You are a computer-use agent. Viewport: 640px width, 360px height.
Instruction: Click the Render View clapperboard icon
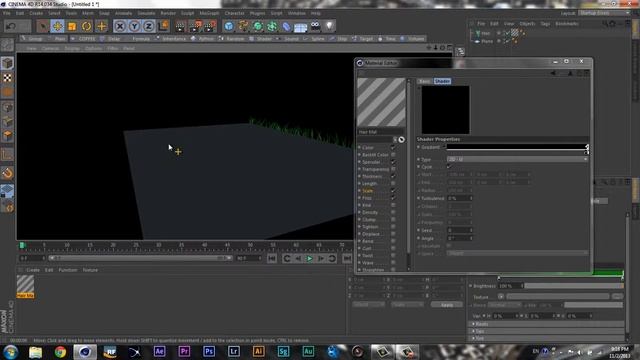pyautogui.click(x=180, y=27)
